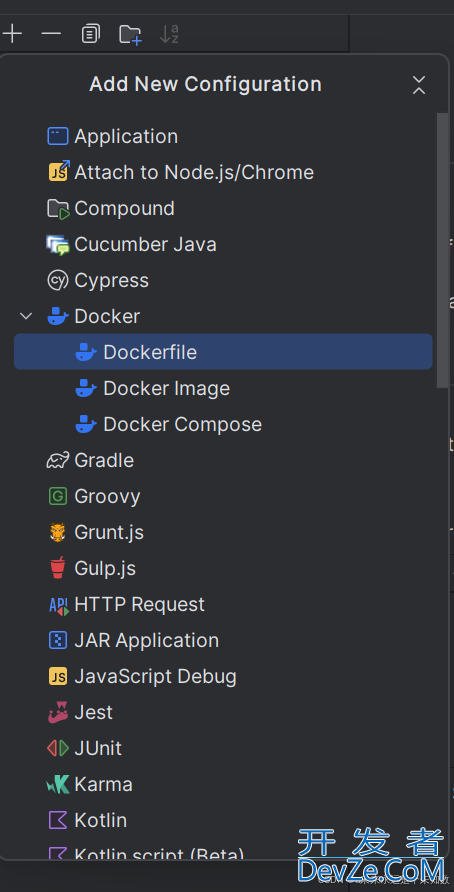Click the Karma icon
This screenshot has height=892, width=454.
click(57, 784)
